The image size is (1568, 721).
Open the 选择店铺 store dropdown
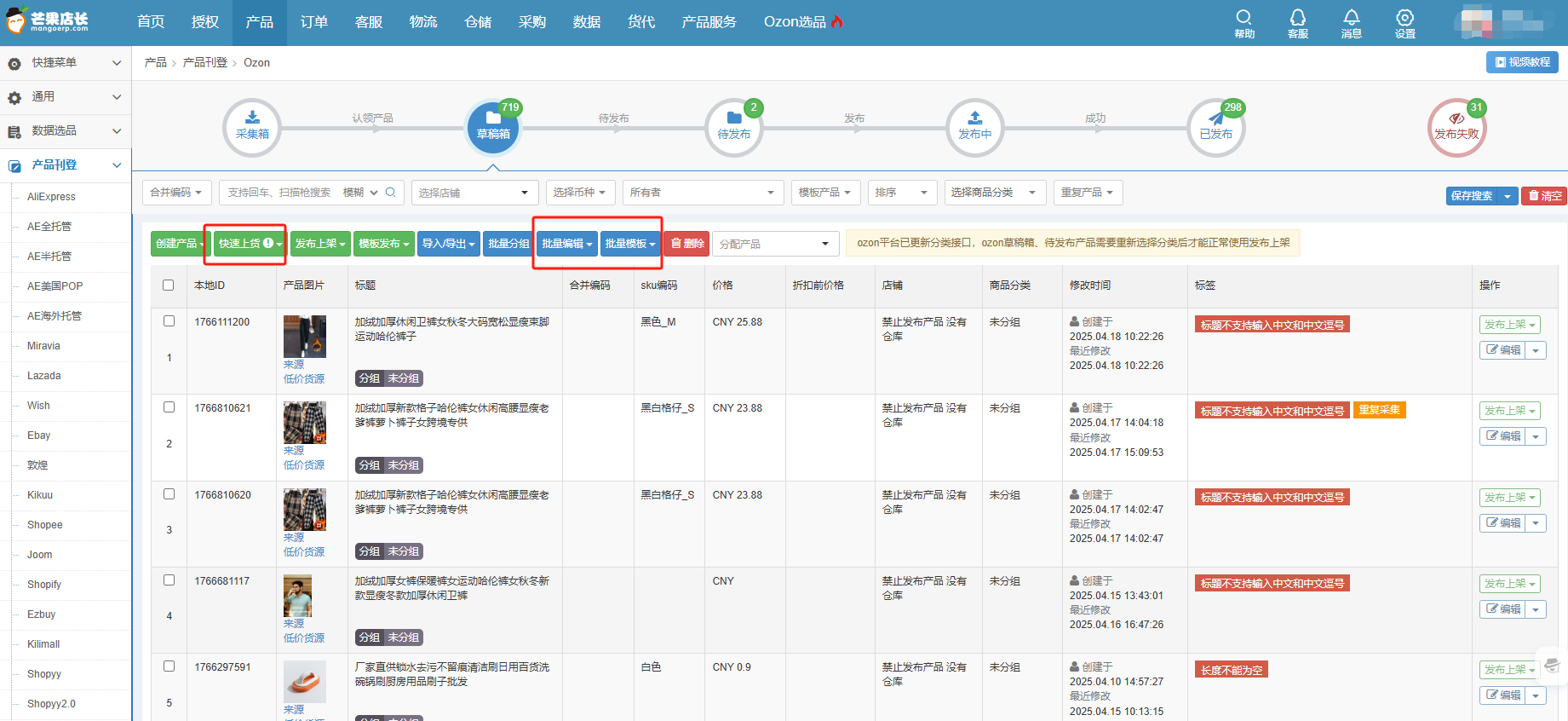[x=474, y=193]
